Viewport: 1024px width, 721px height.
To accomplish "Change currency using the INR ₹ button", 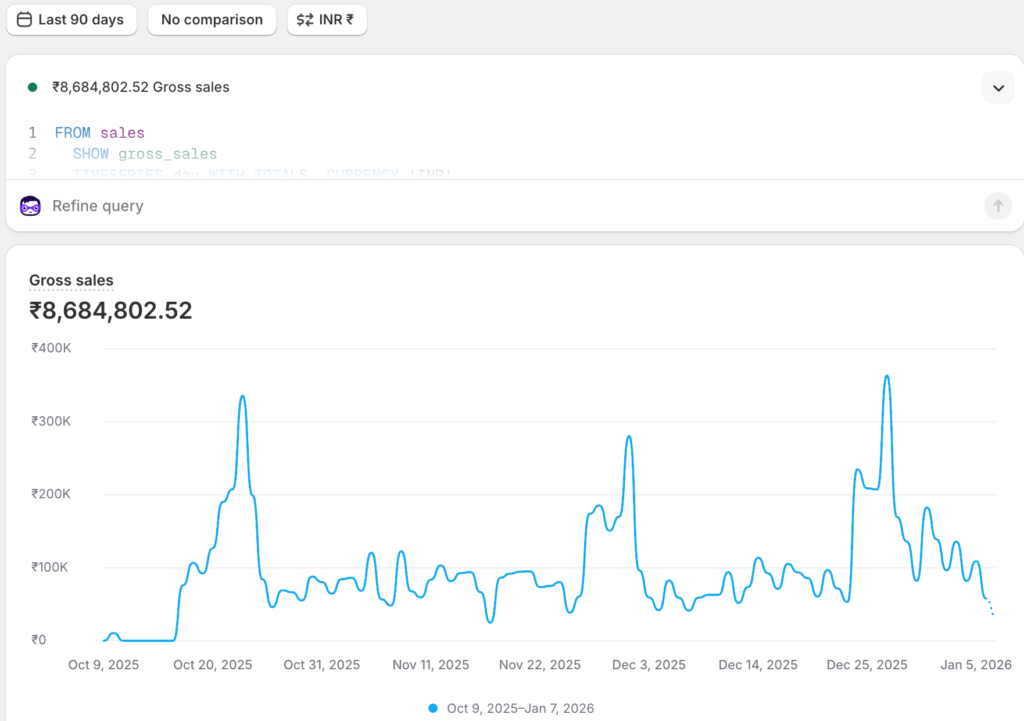I will click(327, 20).
